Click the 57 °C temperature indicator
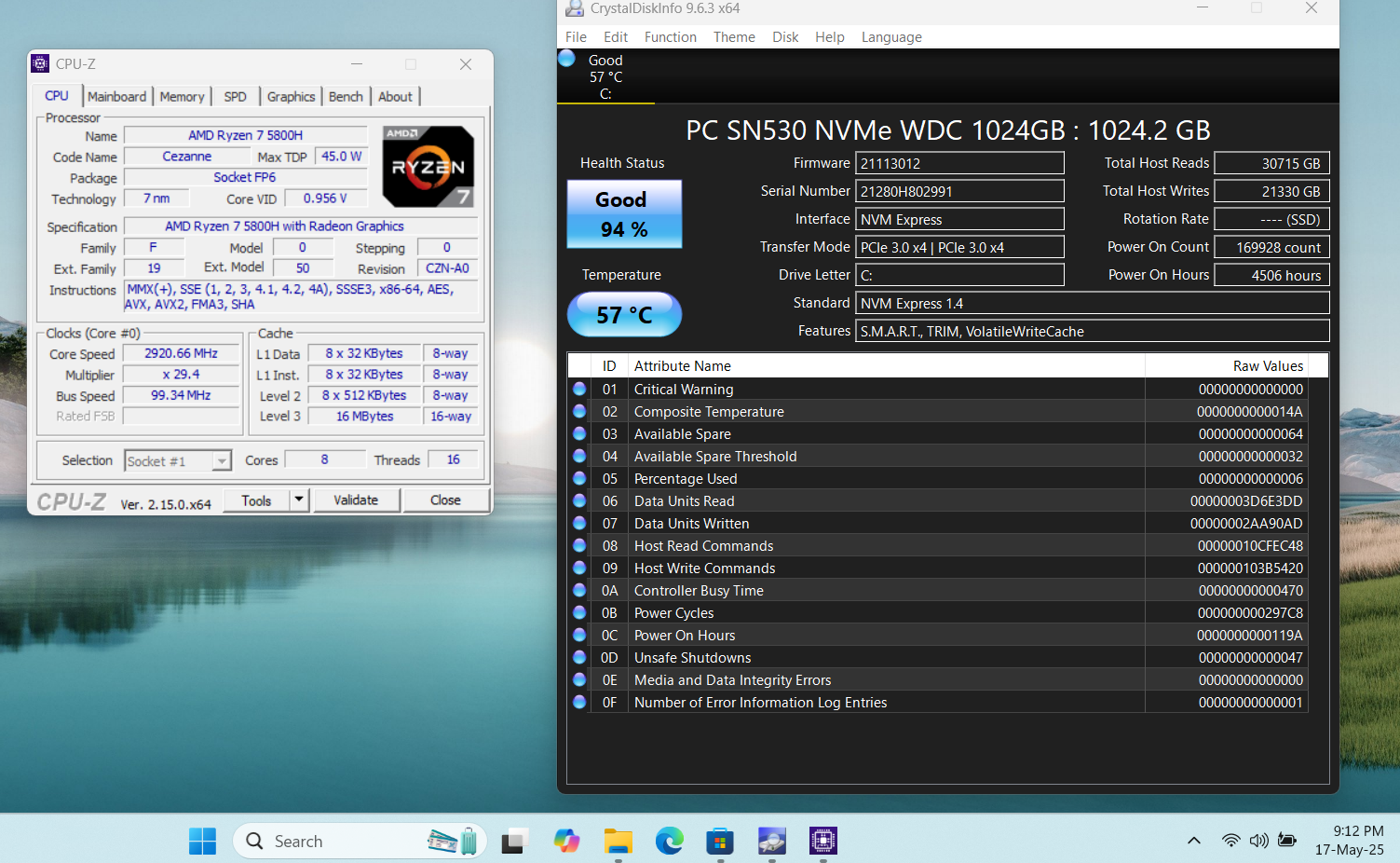 (624, 315)
